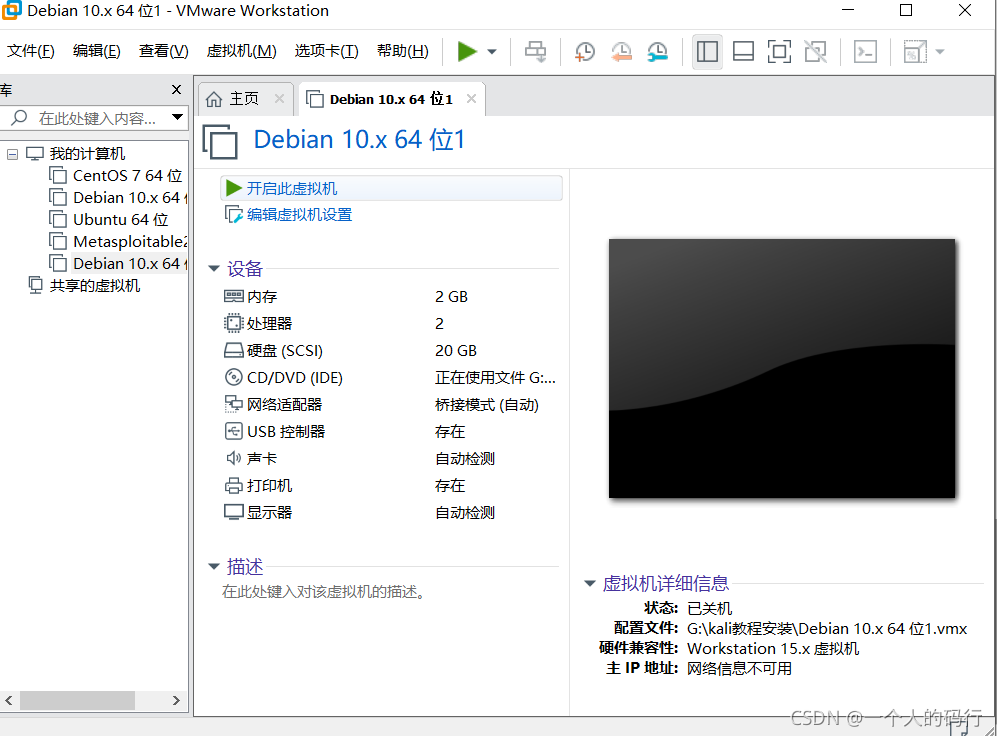The image size is (997, 736).
Task: Select 共享的虚拟机 in library
Action: [x=95, y=285]
